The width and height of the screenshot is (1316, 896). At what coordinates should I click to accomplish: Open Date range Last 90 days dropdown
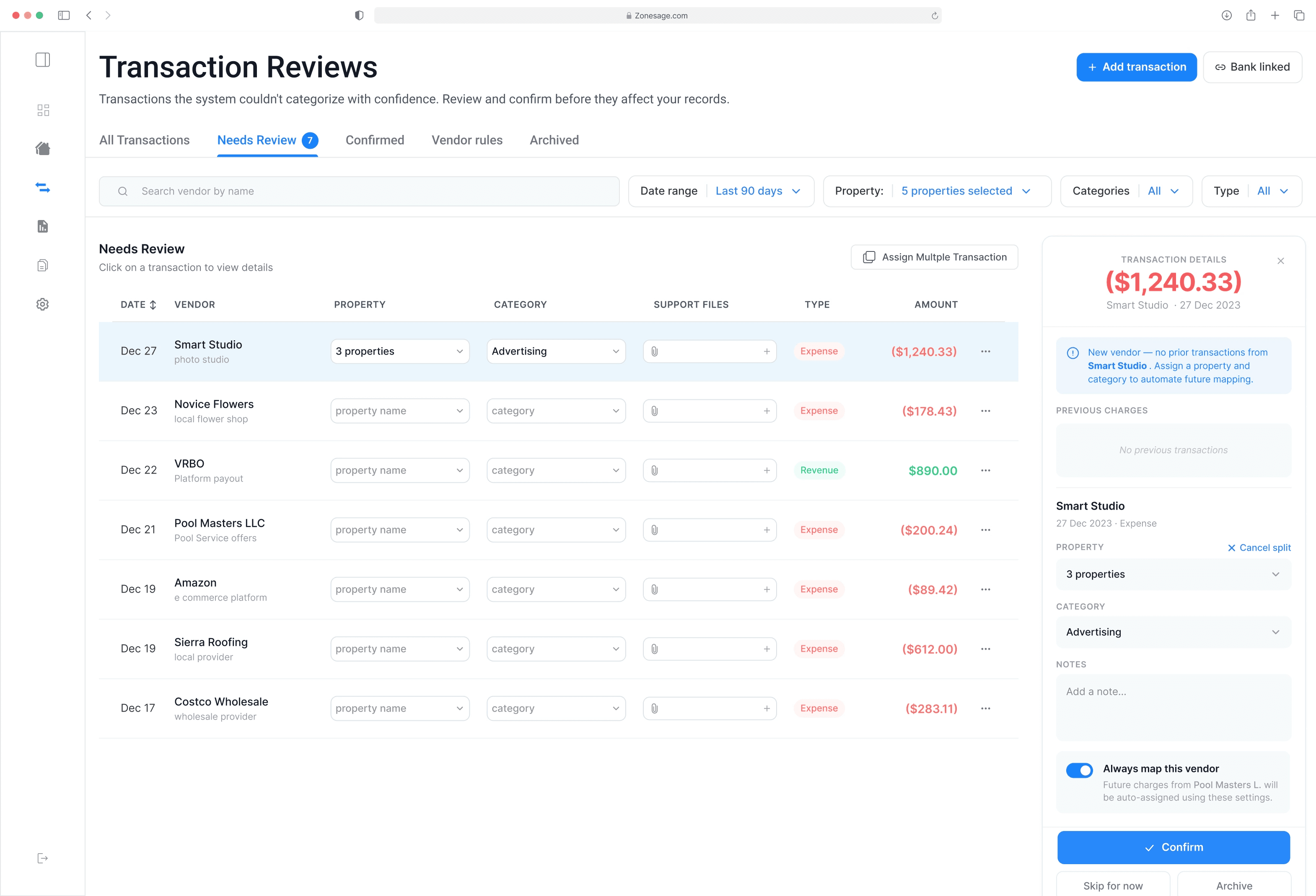tap(721, 192)
